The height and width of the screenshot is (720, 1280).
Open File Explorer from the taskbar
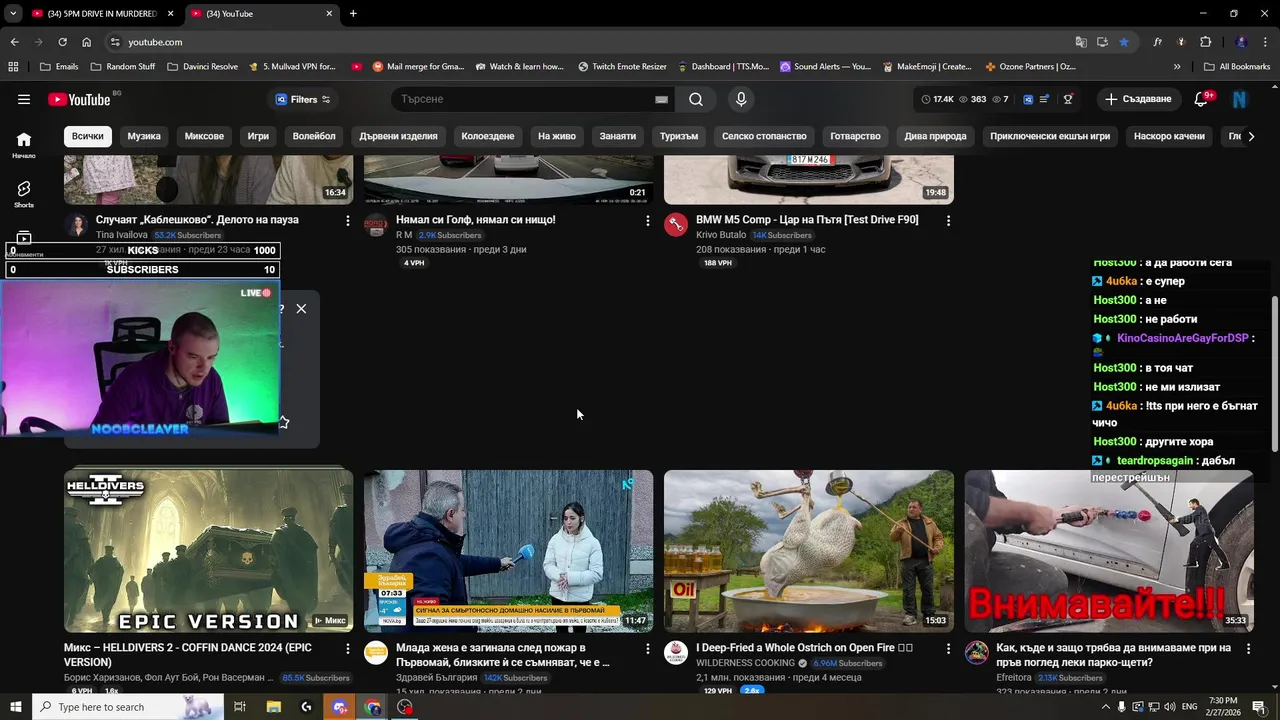coord(273,707)
